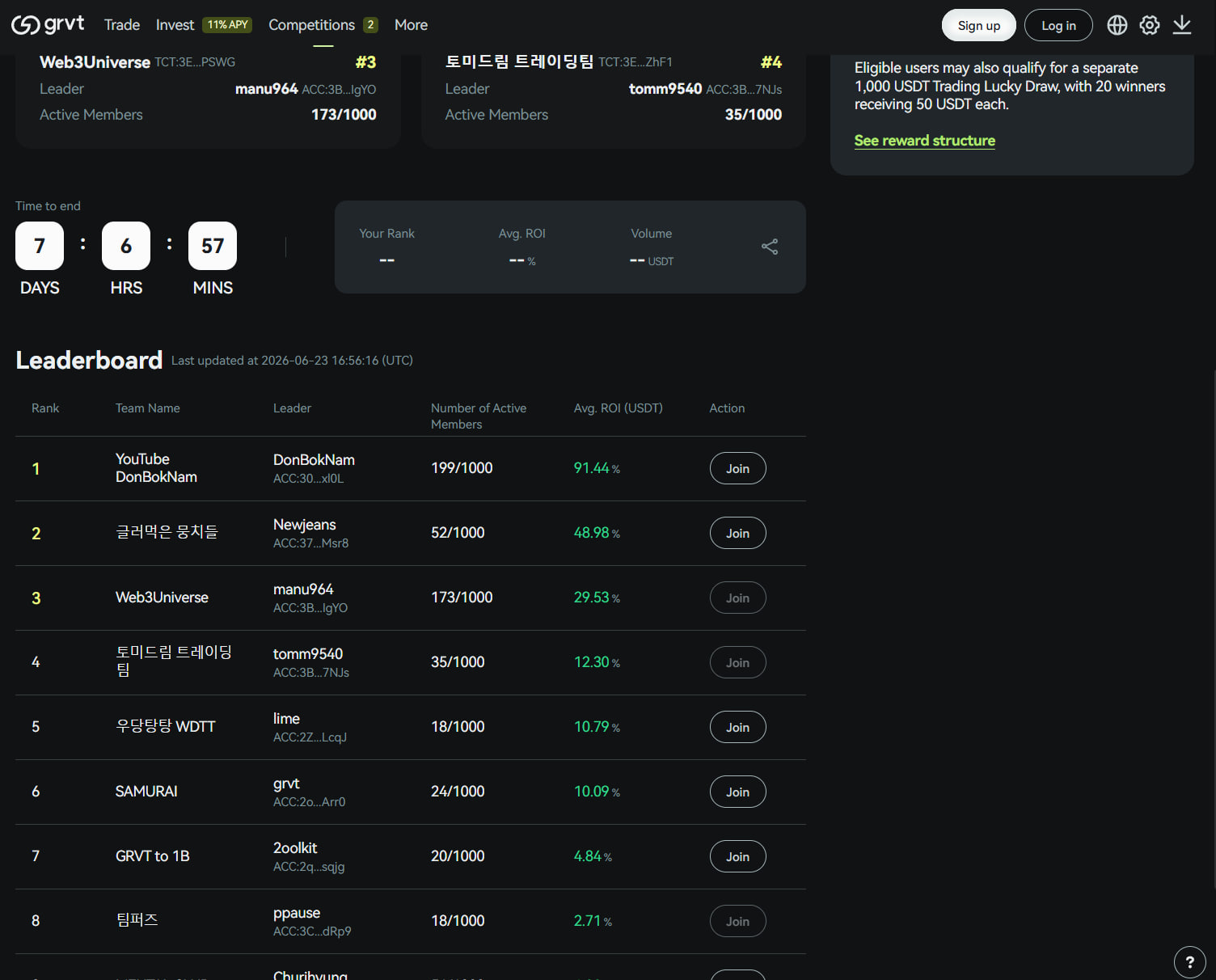Click the Number of Active Members header
Screen dimensions: 1216x980
point(479,416)
